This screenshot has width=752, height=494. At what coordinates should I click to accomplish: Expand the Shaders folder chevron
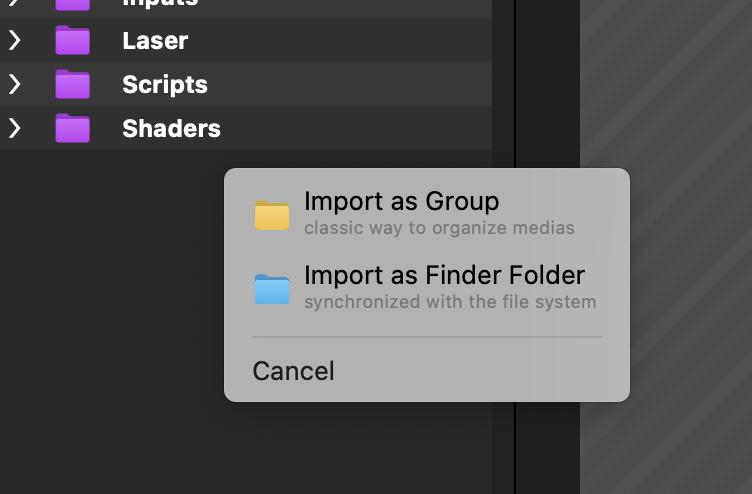click(x=14, y=128)
